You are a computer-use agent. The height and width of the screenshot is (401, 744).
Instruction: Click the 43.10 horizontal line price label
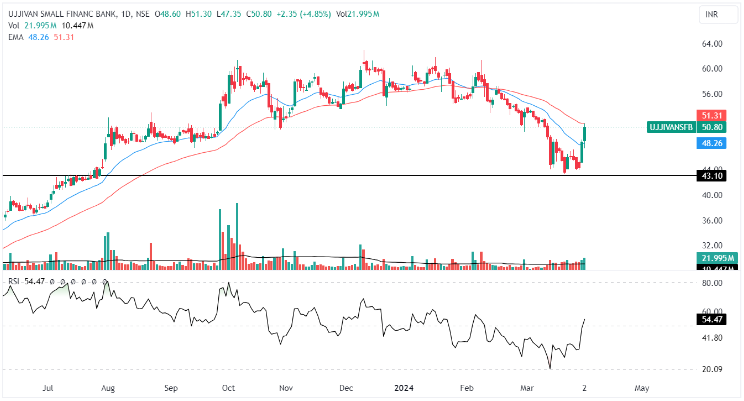[713, 176]
